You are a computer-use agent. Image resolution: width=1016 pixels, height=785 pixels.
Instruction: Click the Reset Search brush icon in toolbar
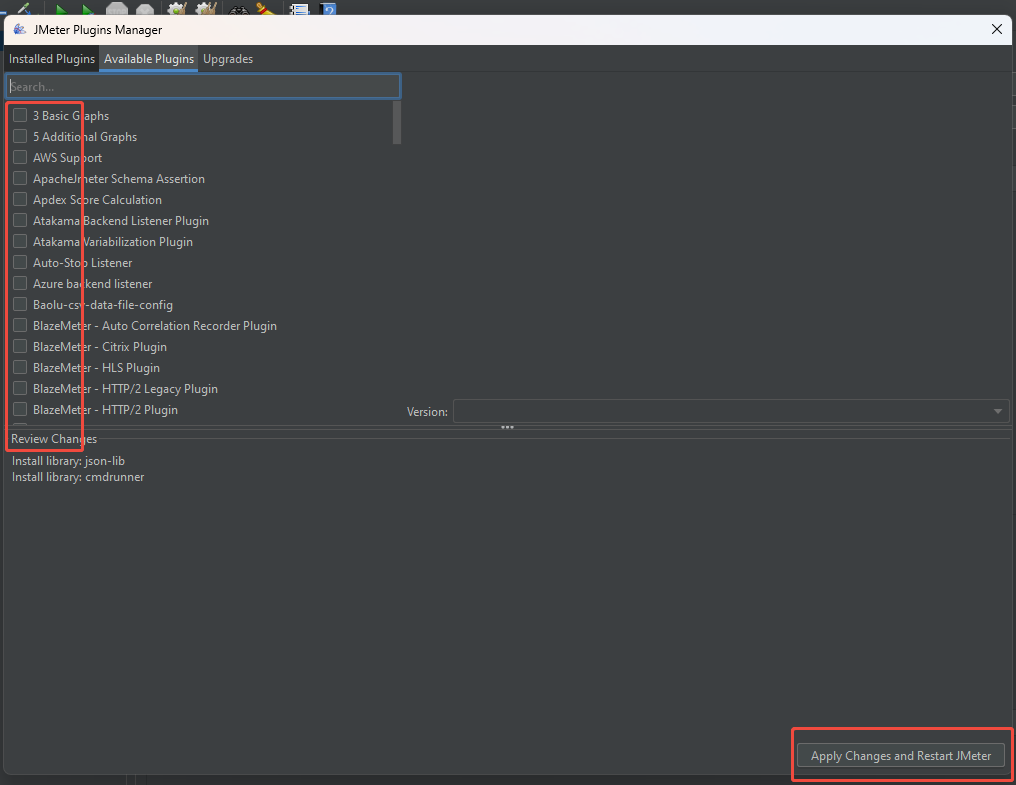[266, 9]
